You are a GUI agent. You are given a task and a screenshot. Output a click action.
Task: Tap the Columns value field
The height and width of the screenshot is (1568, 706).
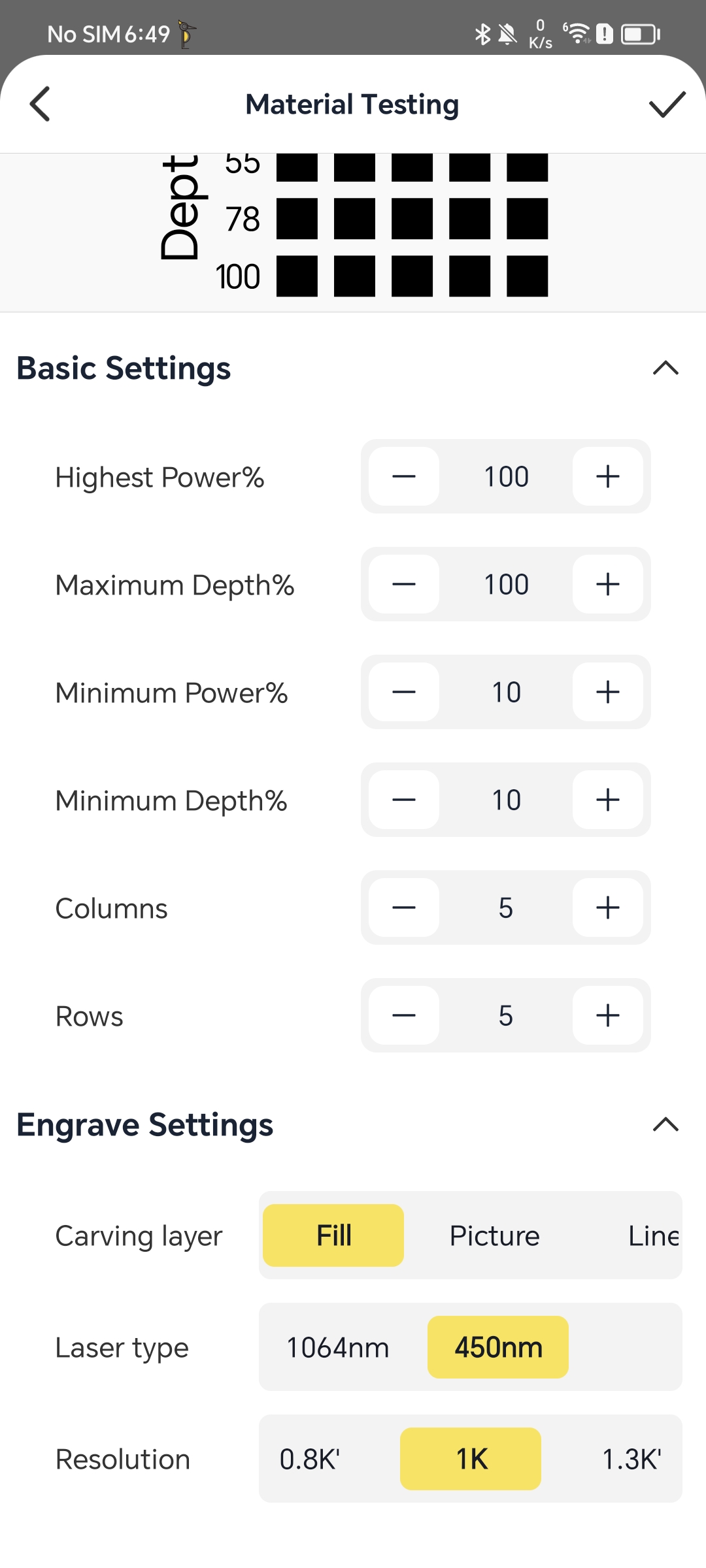[x=506, y=907]
